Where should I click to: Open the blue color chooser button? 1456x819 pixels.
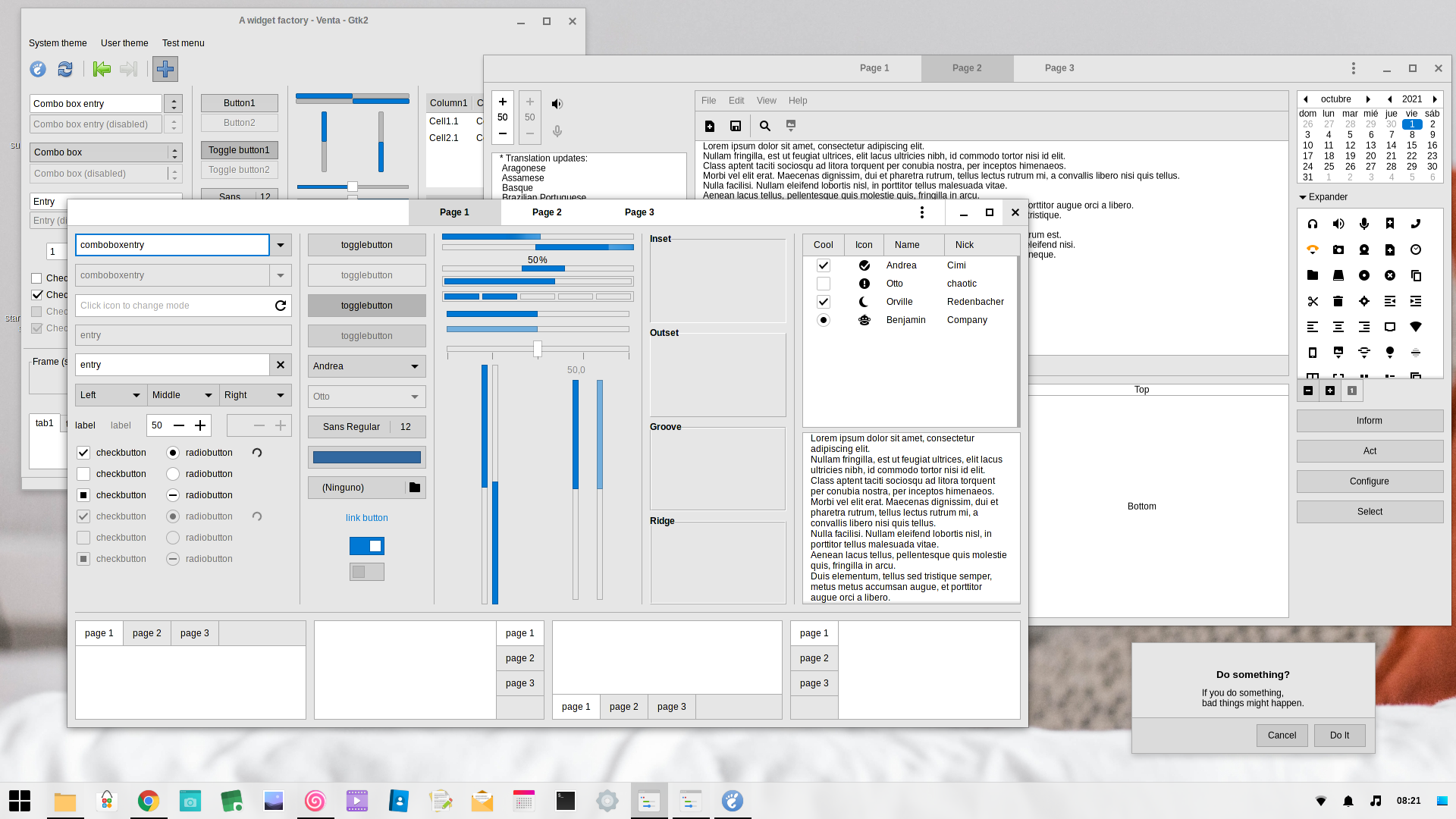(x=367, y=457)
